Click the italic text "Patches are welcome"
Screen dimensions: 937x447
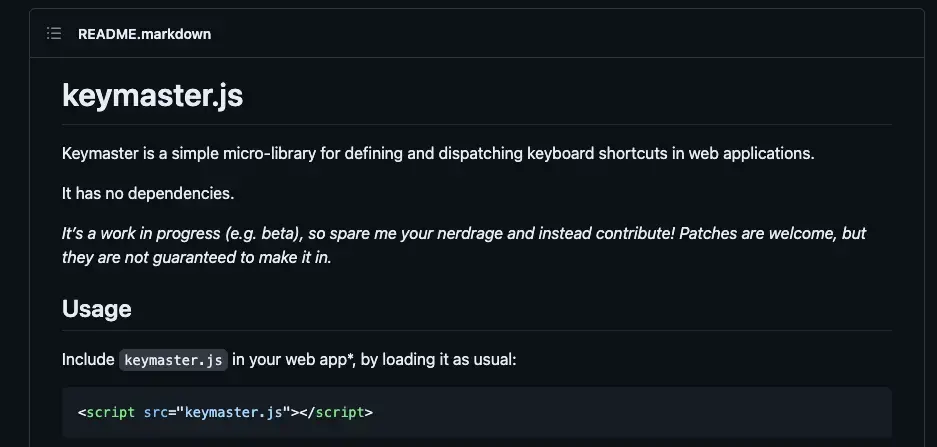(x=758, y=232)
